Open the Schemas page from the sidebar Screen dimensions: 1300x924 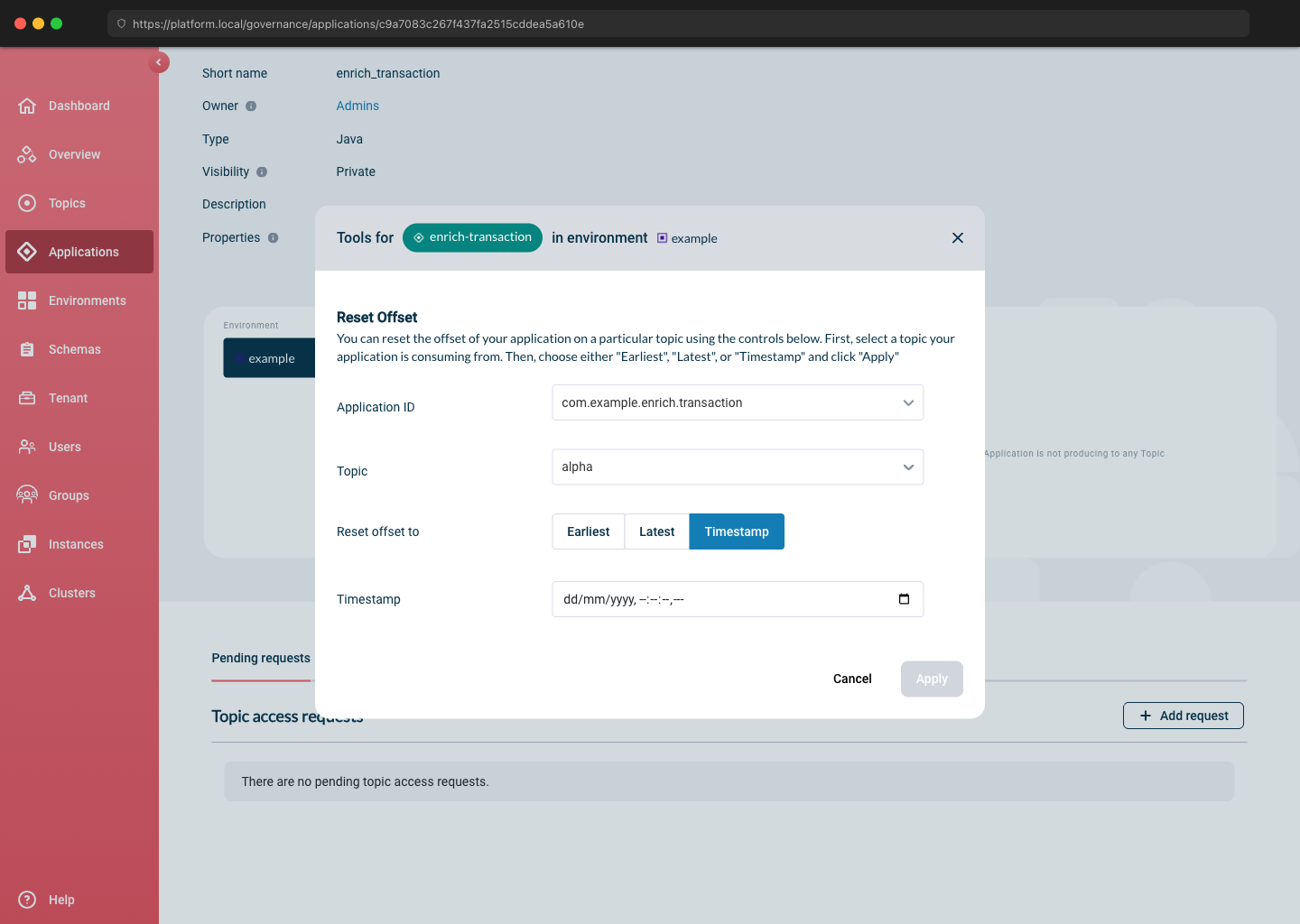74,349
